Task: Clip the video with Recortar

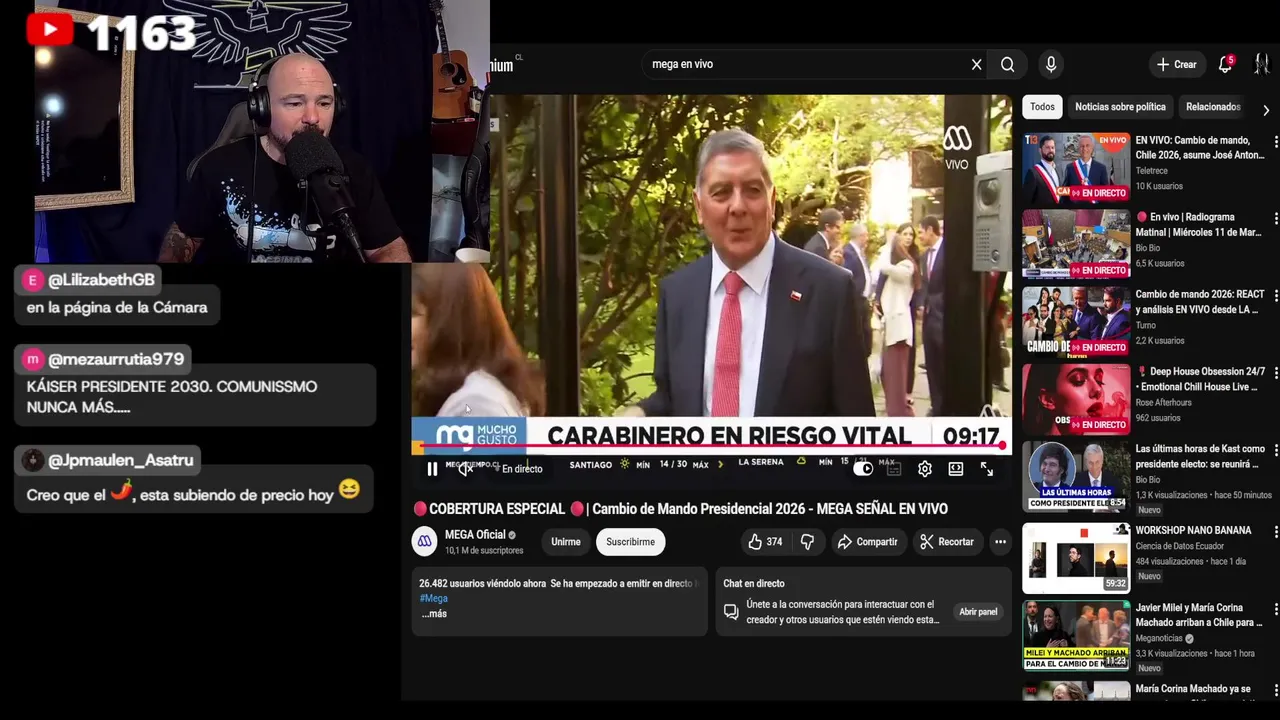Action: [947, 542]
